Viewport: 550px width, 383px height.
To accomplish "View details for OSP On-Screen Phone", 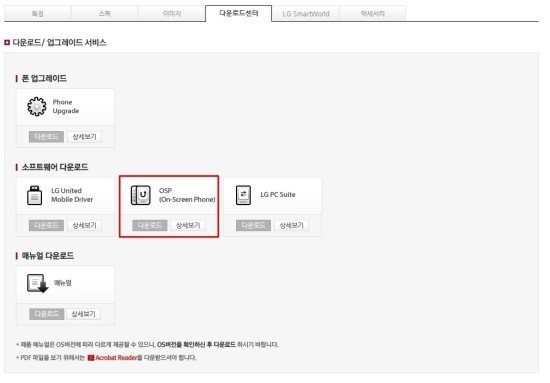I will coord(188,225).
